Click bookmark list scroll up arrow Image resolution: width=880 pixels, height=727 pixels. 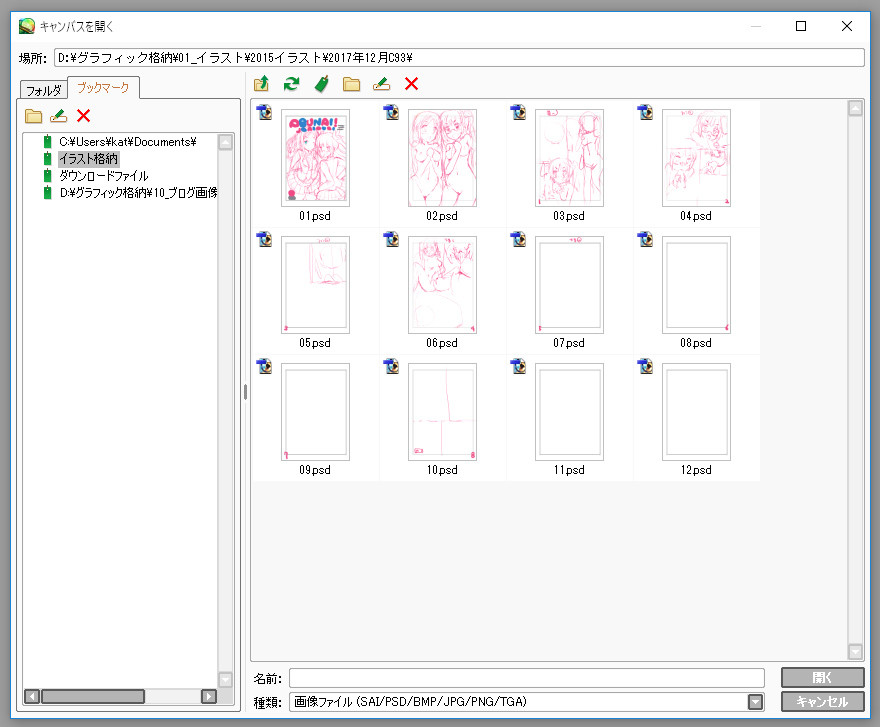pos(225,142)
